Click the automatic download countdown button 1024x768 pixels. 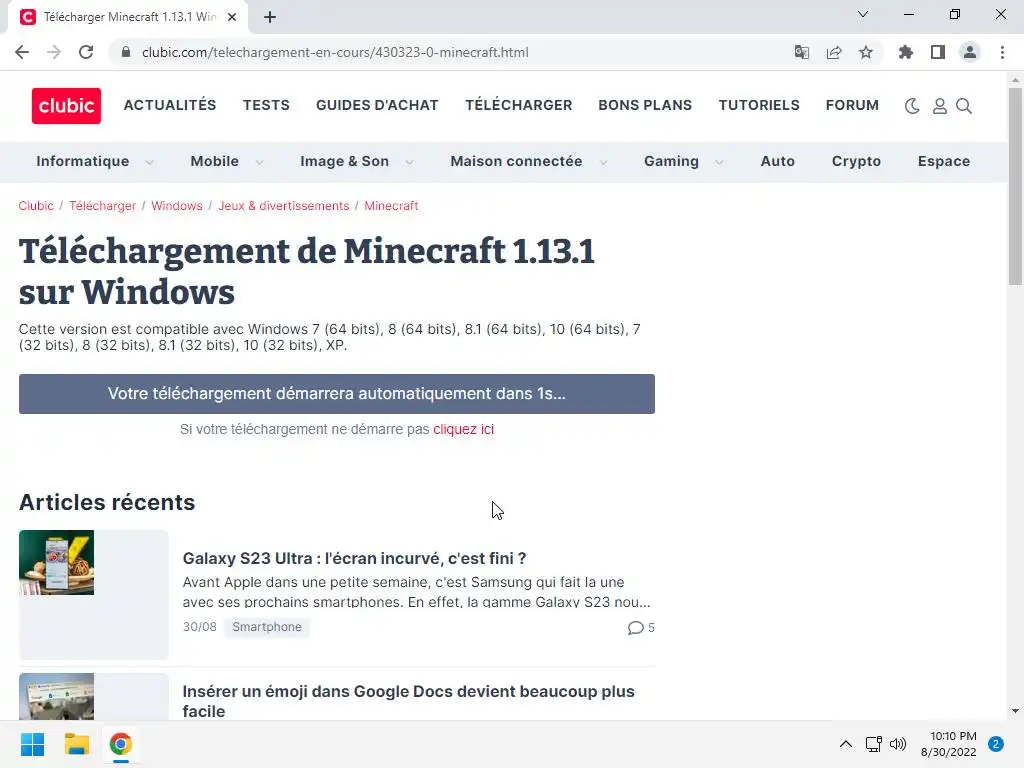coord(337,394)
